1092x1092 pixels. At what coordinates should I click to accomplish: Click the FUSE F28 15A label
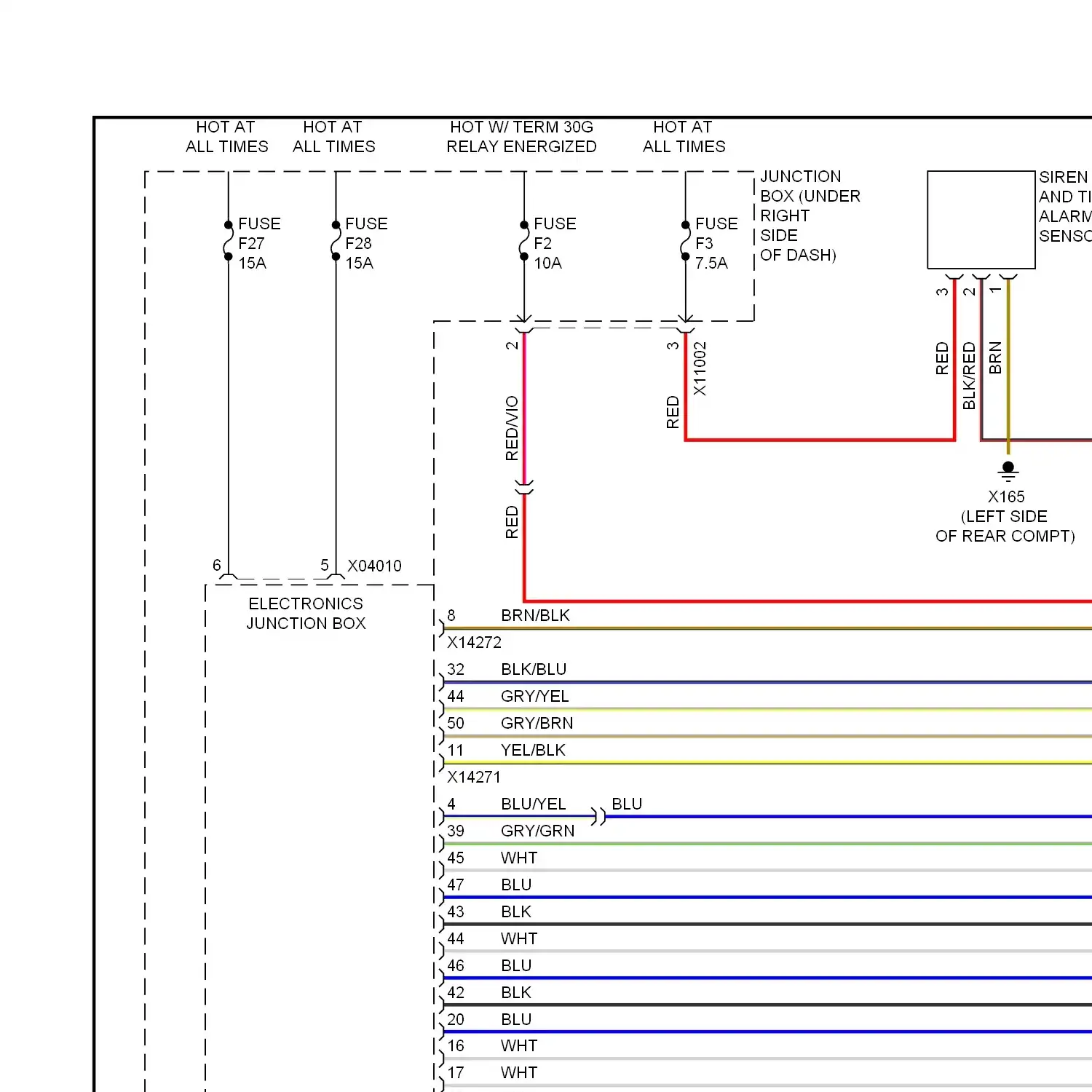click(366, 243)
